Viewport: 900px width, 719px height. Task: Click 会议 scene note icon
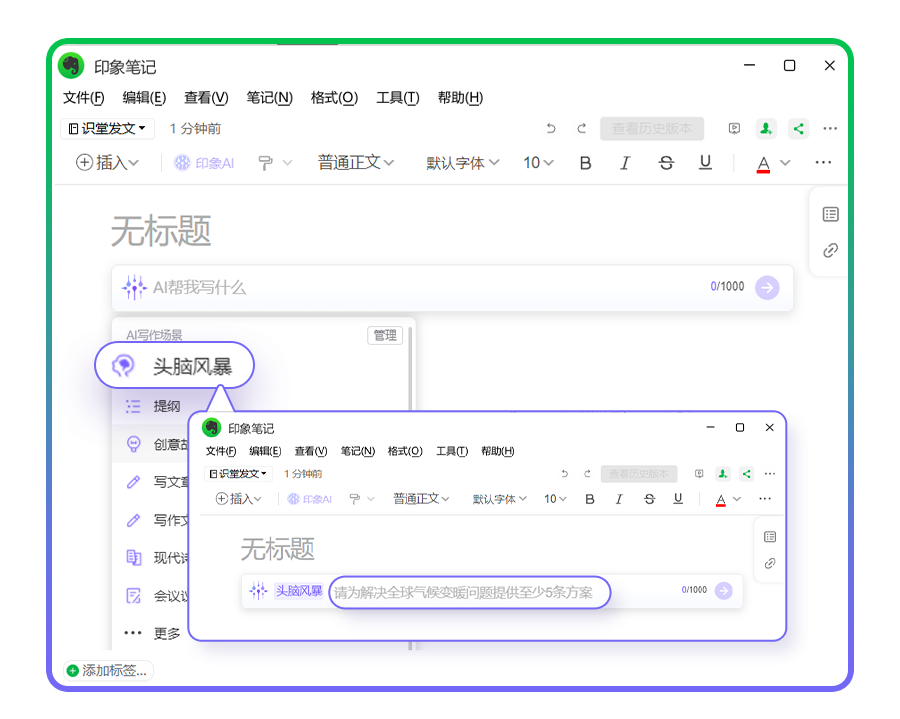[133, 596]
